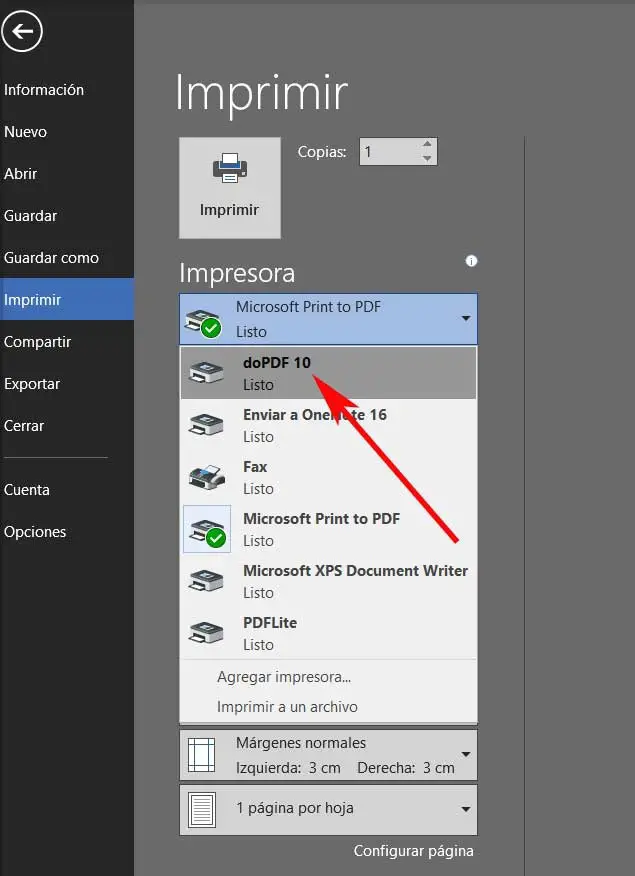Increase copies with the up arrow
The image size is (635, 876).
point(427,144)
